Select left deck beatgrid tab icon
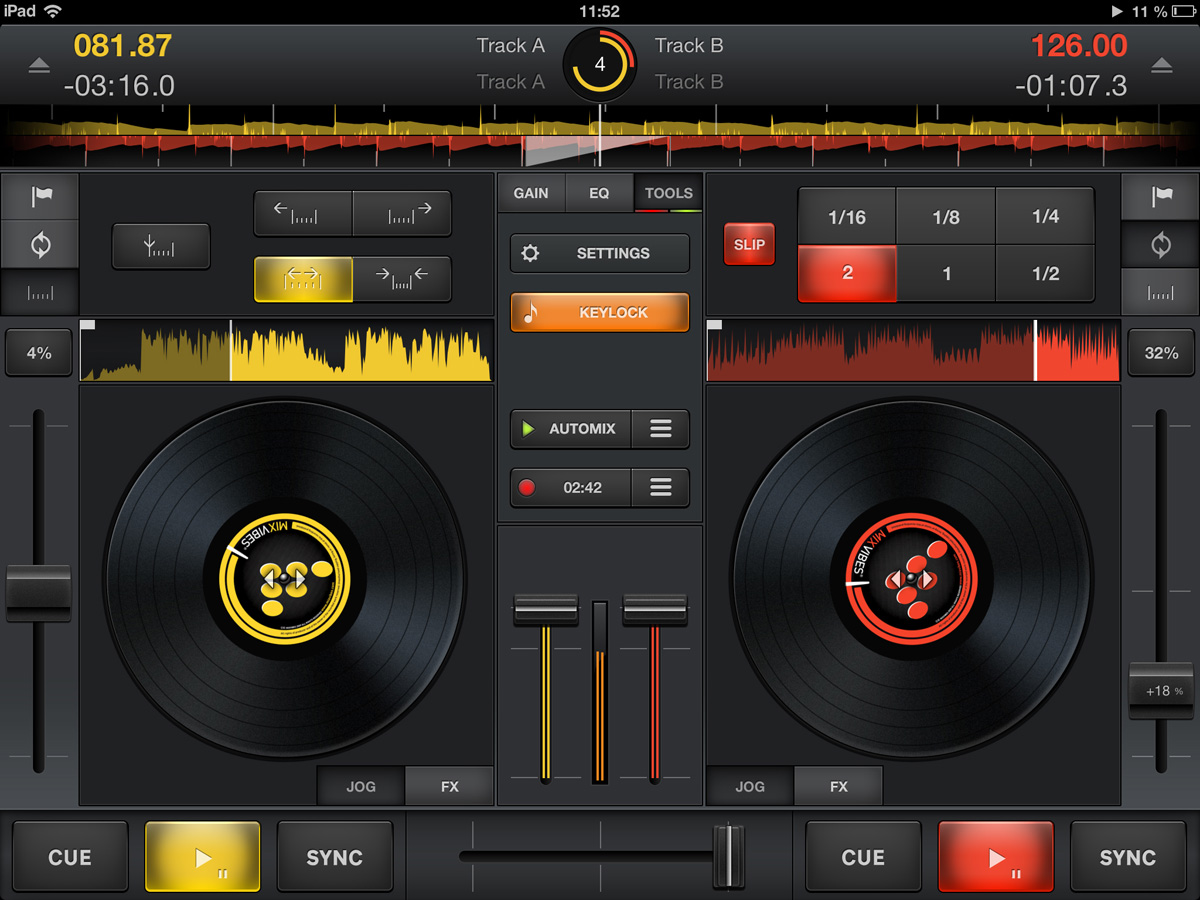 click(x=40, y=294)
